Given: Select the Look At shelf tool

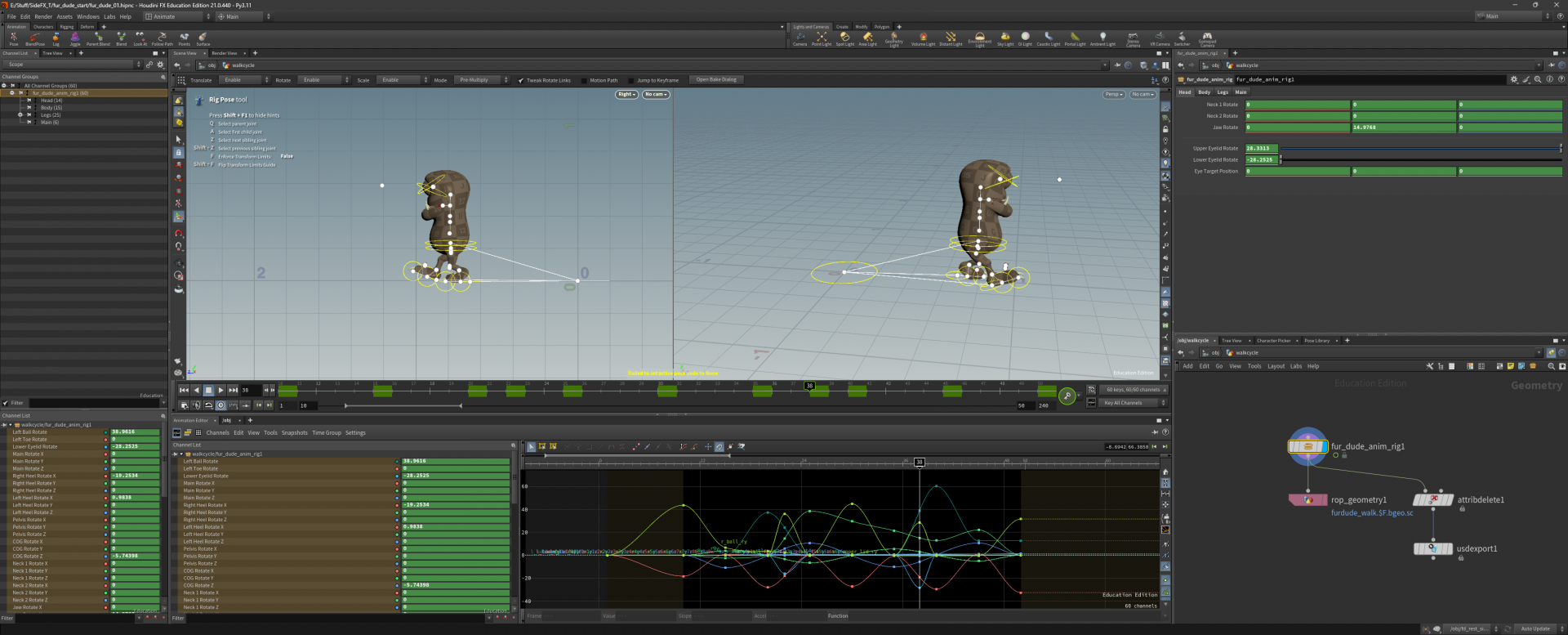Looking at the screenshot, I should tap(140, 38).
